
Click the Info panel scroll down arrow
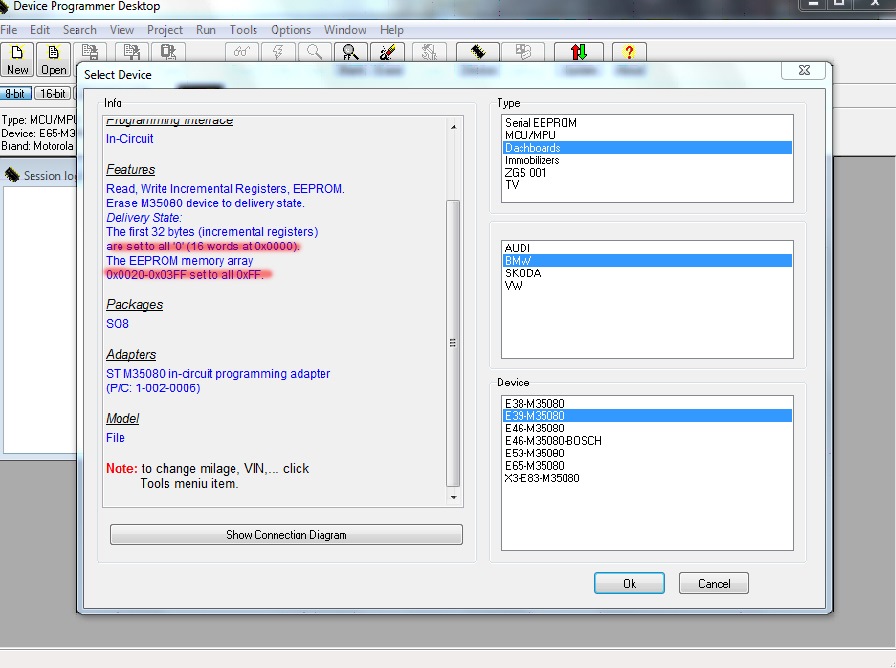453,497
